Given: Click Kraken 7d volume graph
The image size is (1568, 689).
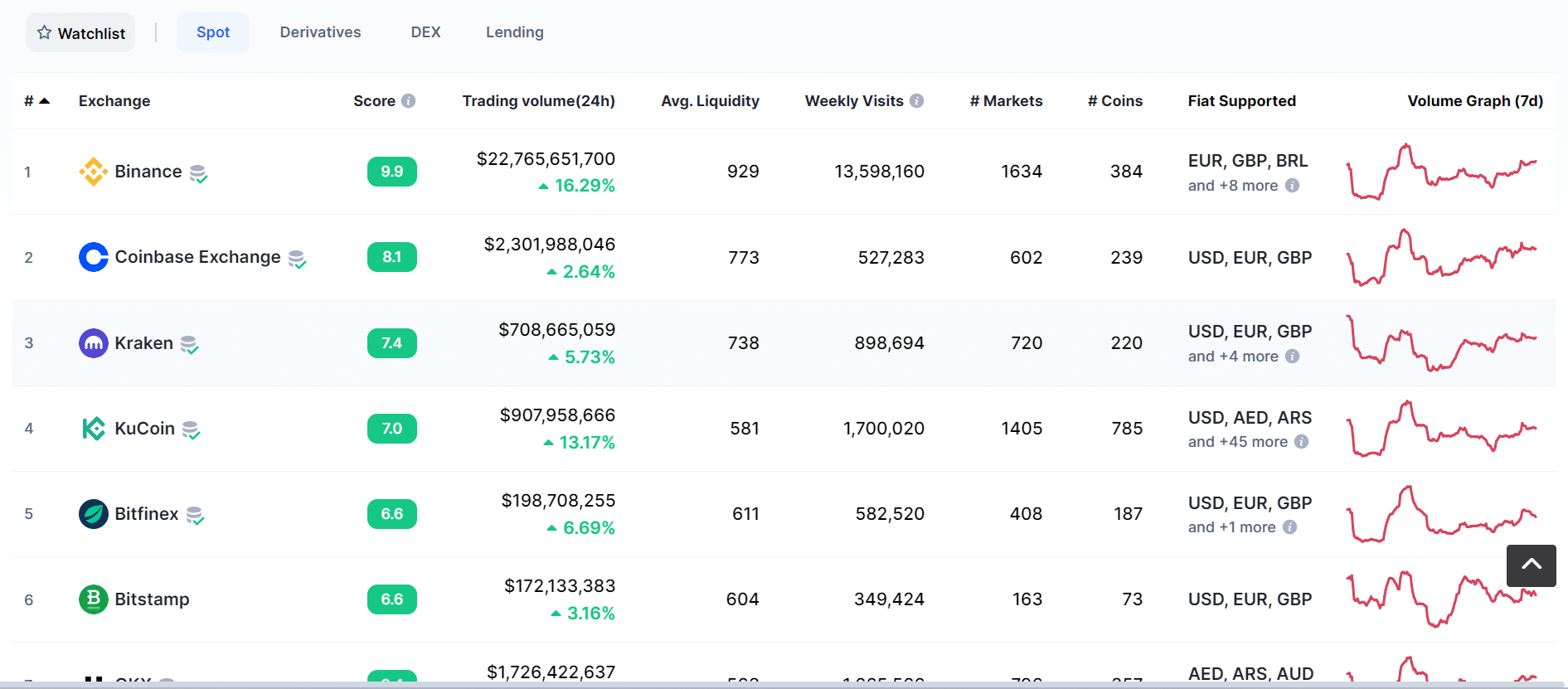Looking at the screenshot, I should pos(1442,343).
